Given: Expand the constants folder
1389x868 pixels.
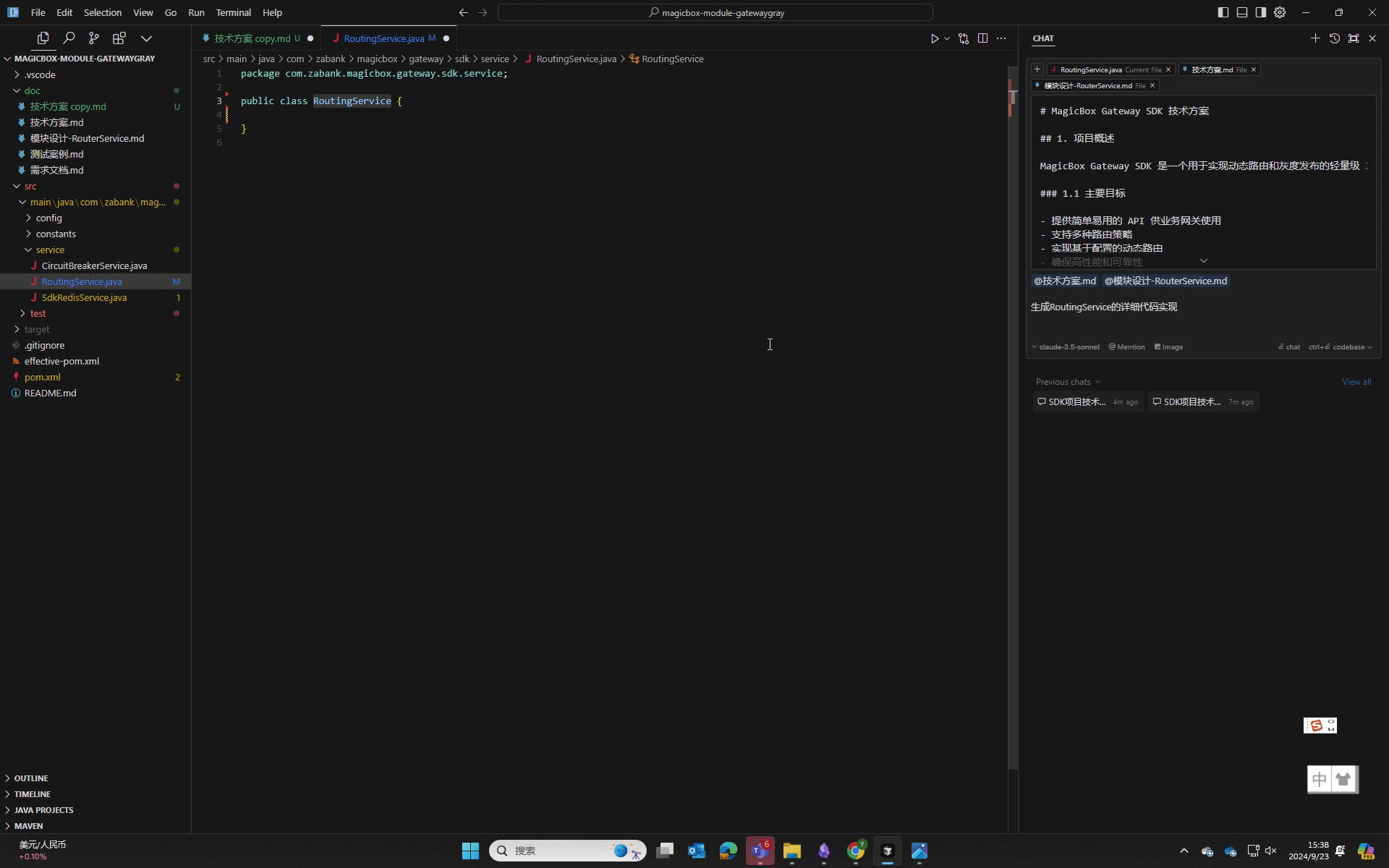Looking at the screenshot, I should point(56,234).
